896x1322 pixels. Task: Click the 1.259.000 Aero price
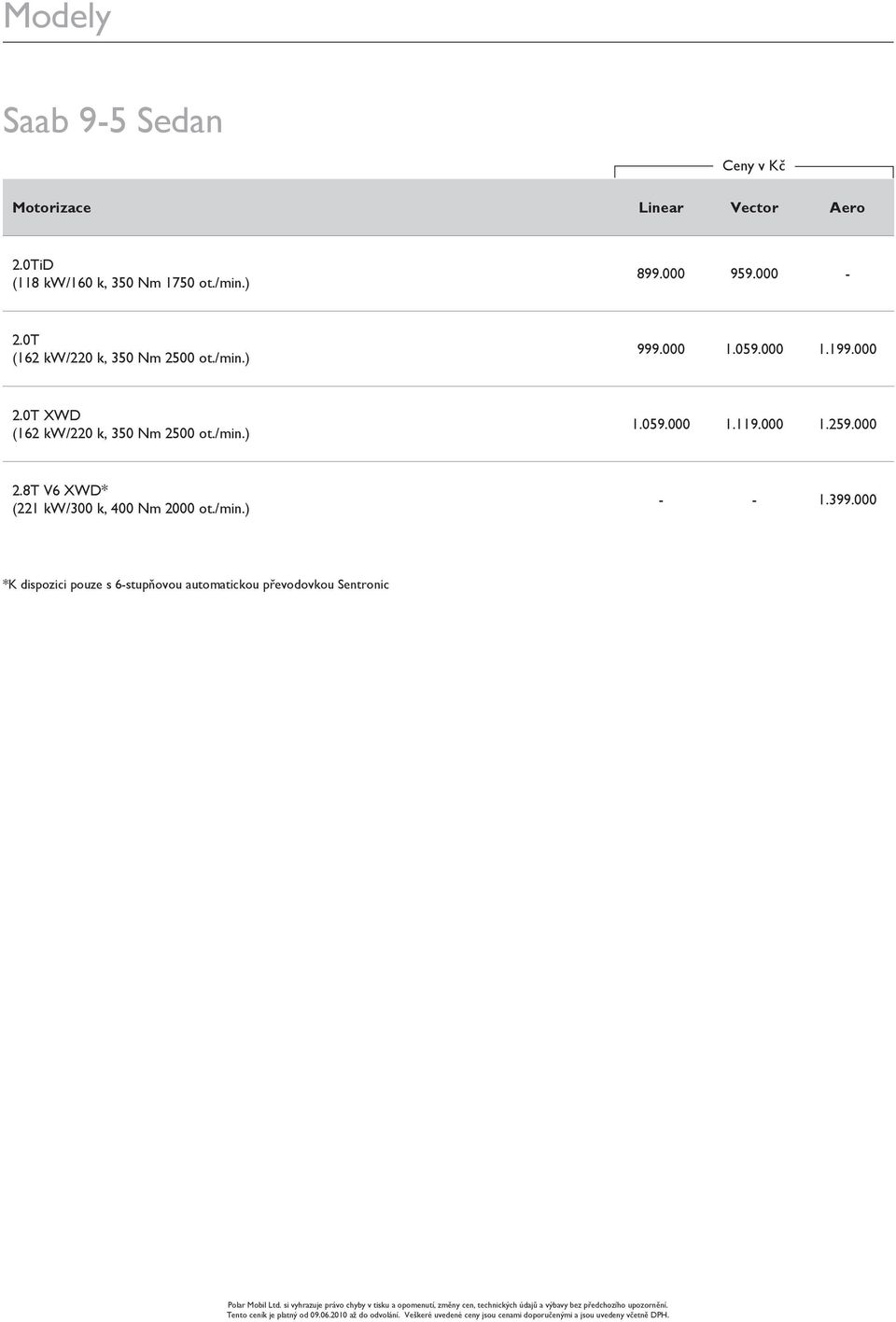[x=847, y=425]
